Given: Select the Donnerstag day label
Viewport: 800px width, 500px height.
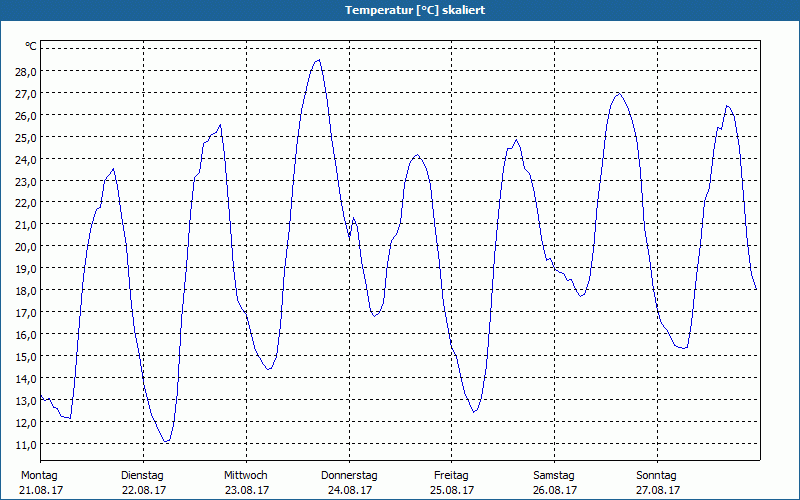Looking at the screenshot, I should pyautogui.click(x=349, y=475).
